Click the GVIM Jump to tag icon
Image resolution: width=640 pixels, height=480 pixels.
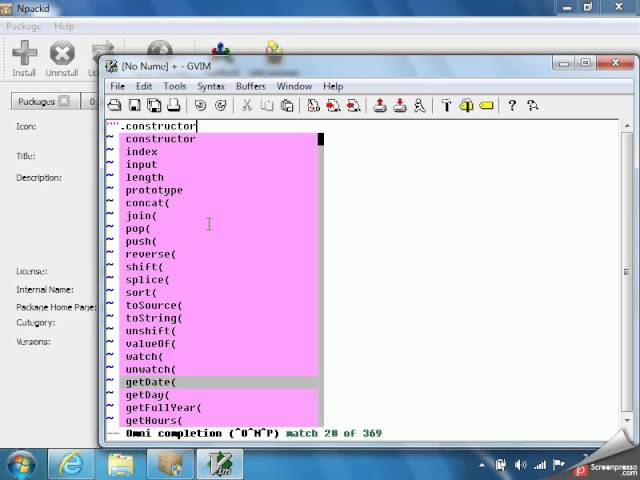tap(486, 106)
